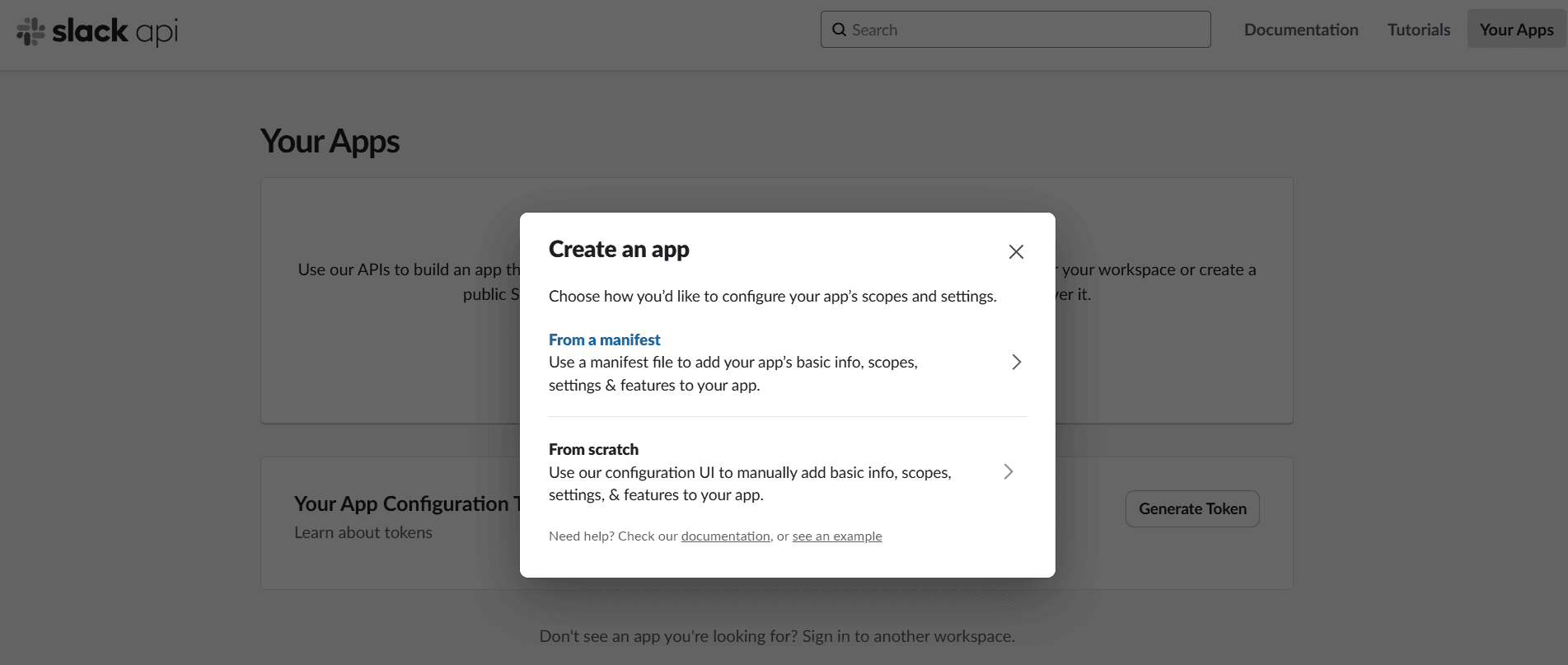Go to the Tutorials nav item
This screenshot has width=1568, height=665.
(x=1418, y=30)
